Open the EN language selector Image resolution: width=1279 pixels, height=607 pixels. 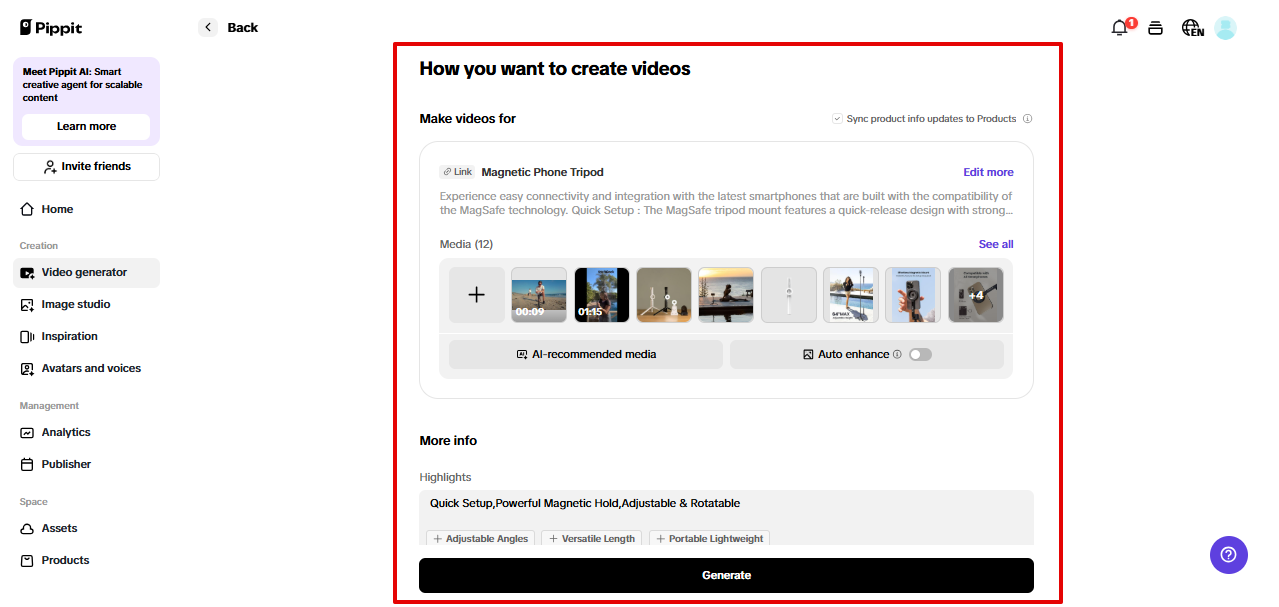(x=1191, y=28)
